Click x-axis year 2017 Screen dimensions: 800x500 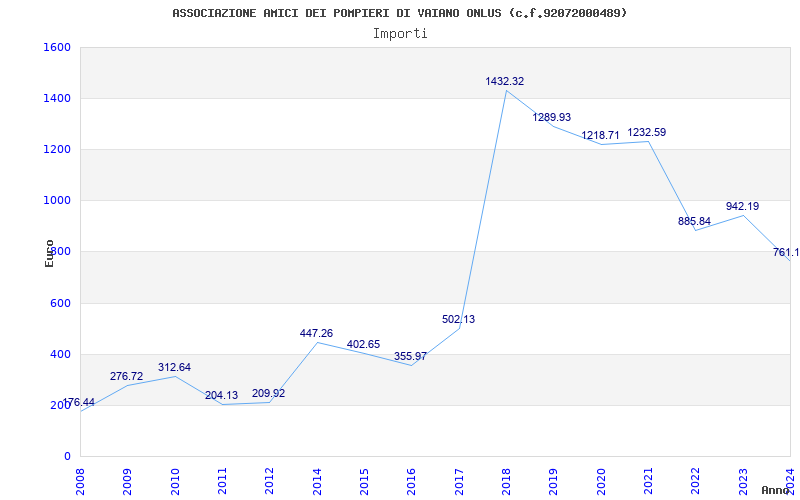pyautogui.click(x=459, y=481)
